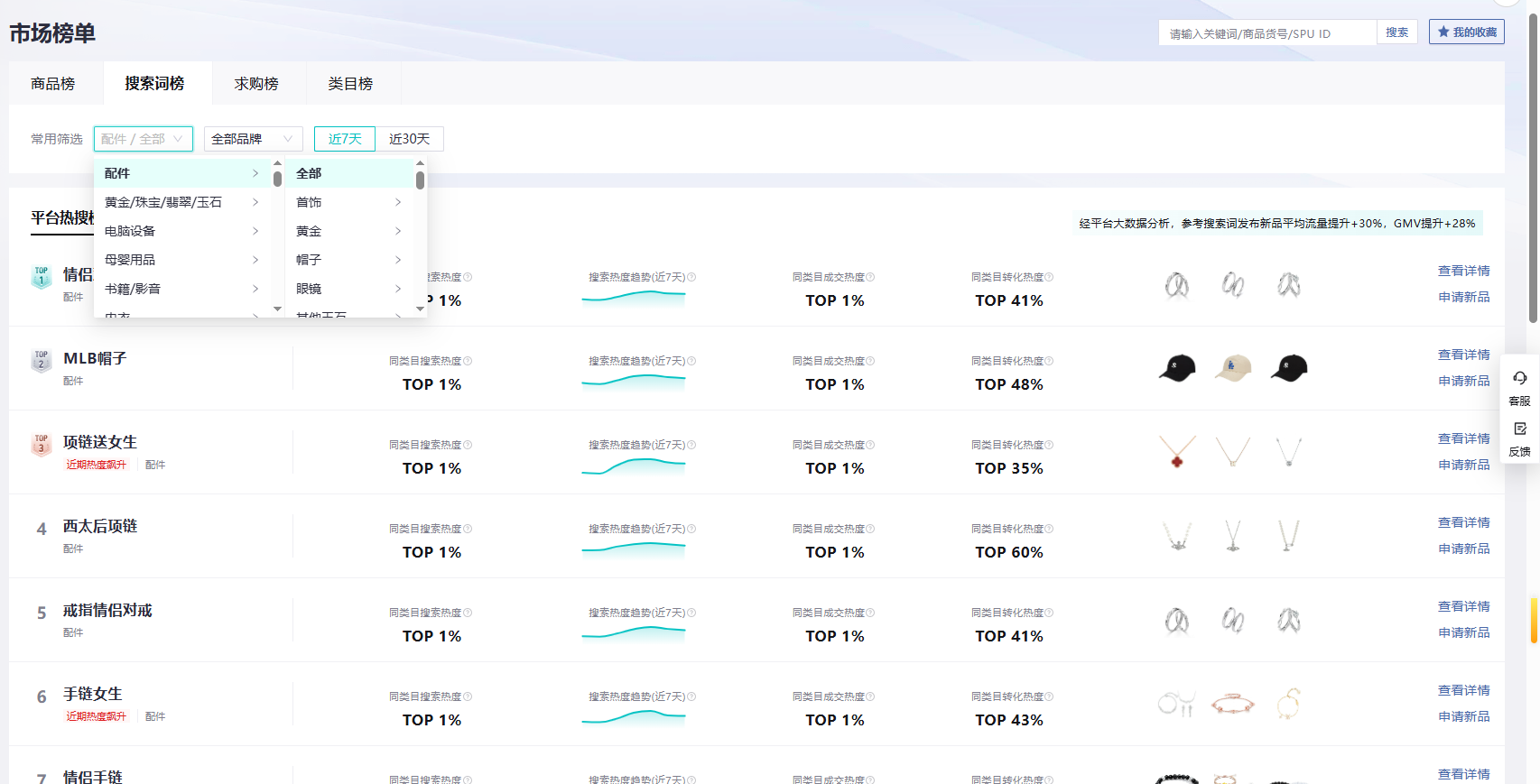Click help icon beside 顶链送女生 同类目转化热度
This screenshot has width=1540, height=784.
click(x=1049, y=445)
